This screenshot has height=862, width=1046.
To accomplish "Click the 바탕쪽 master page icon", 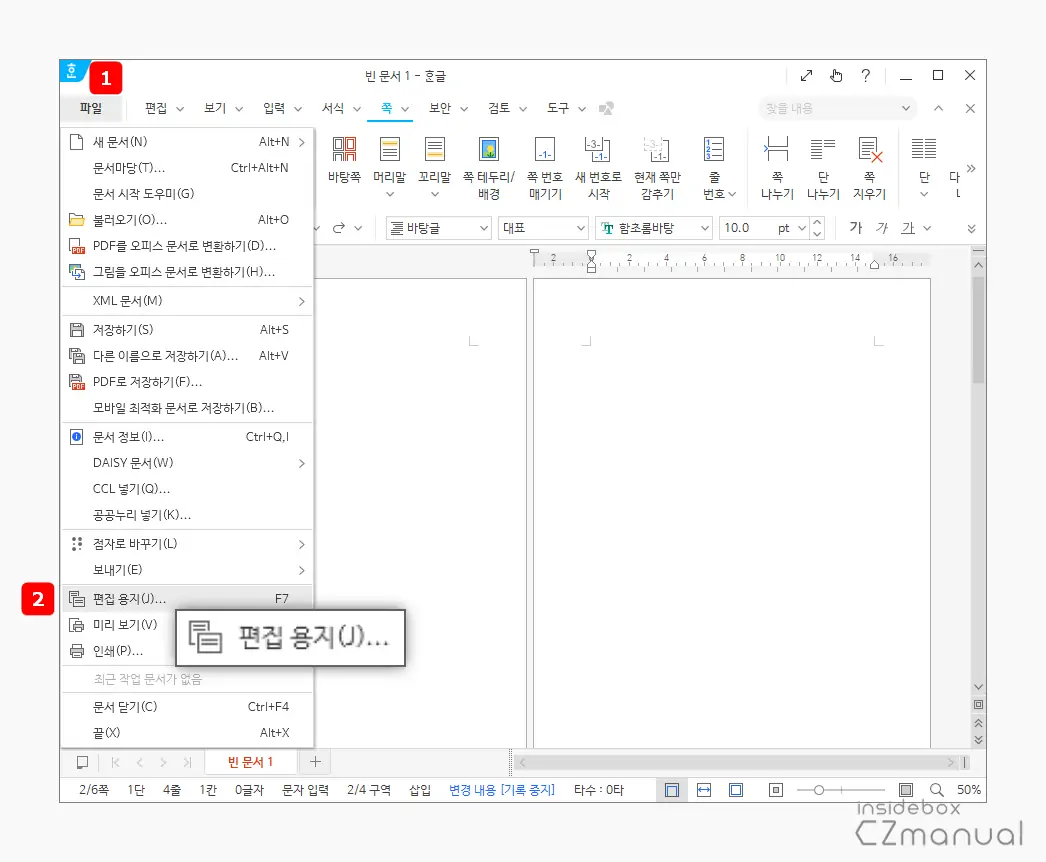I will coord(344,149).
